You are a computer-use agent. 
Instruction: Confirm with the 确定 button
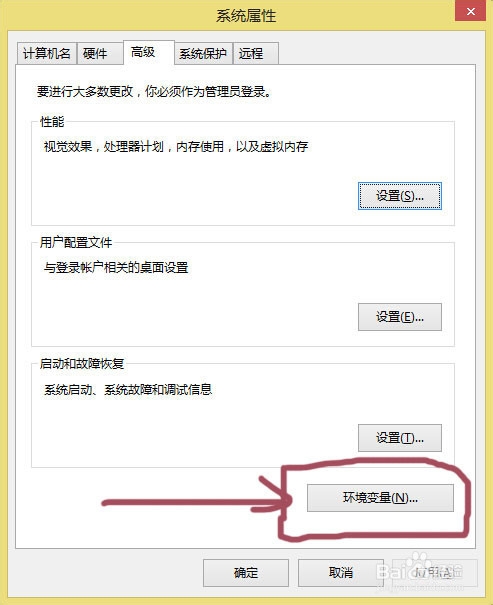pos(246,573)
